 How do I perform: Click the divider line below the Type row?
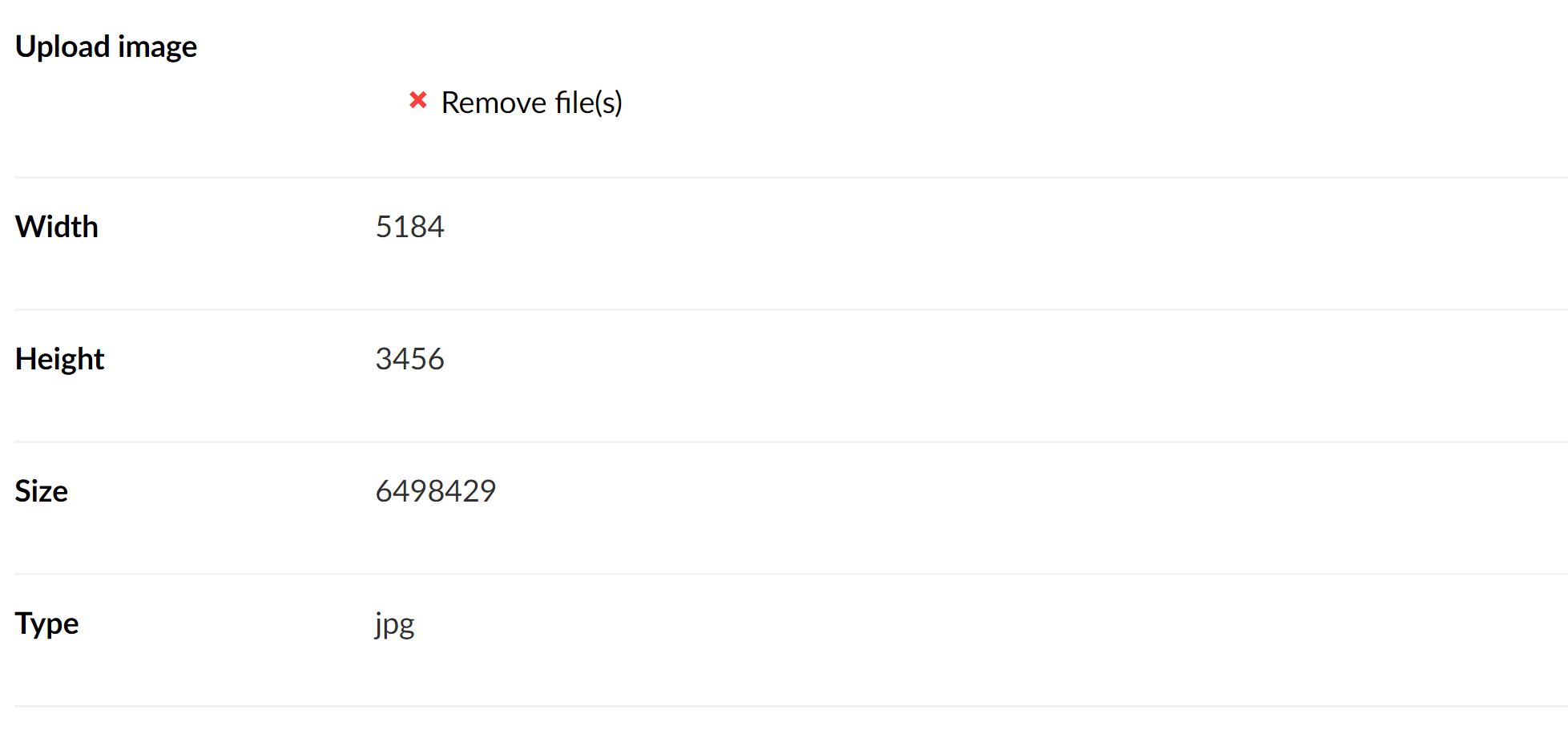[785, 706]
